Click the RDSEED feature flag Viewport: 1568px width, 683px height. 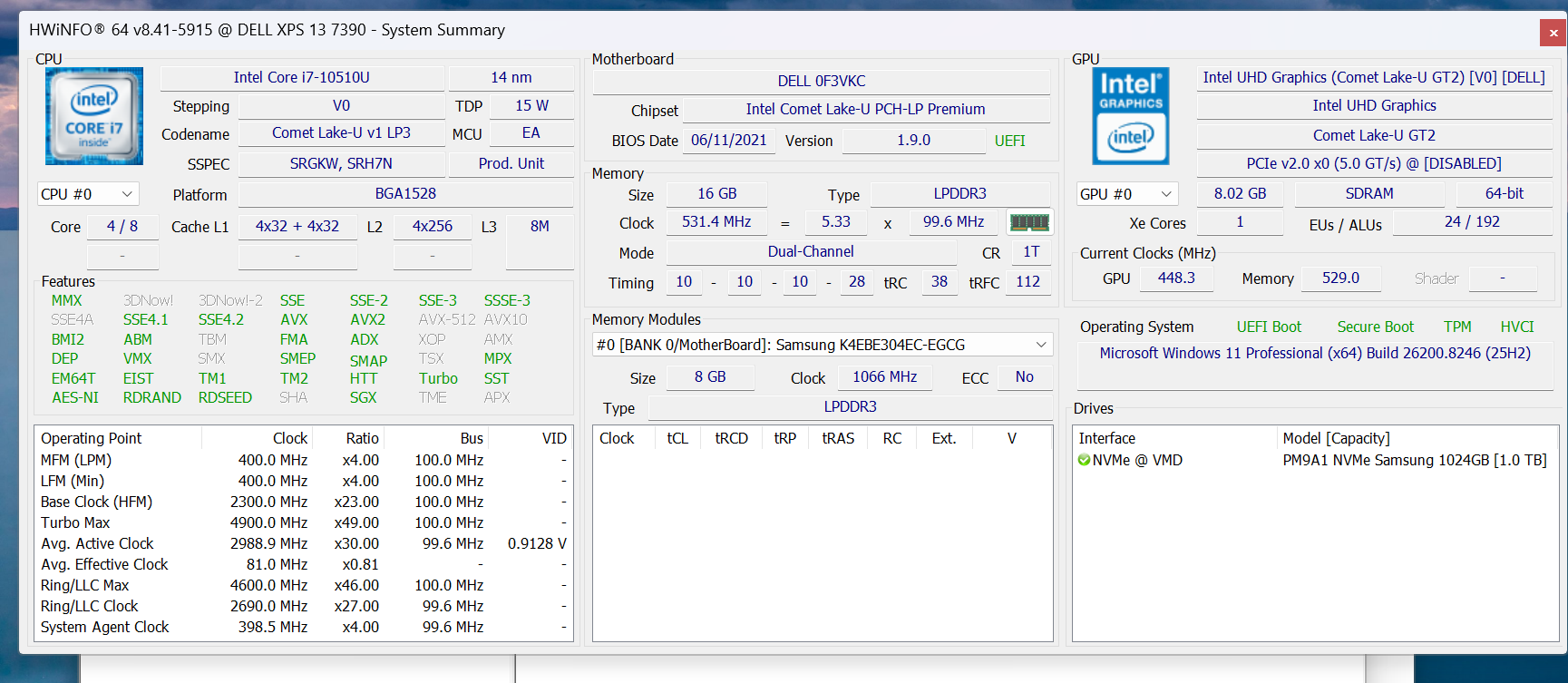click(x=225, y=397)
